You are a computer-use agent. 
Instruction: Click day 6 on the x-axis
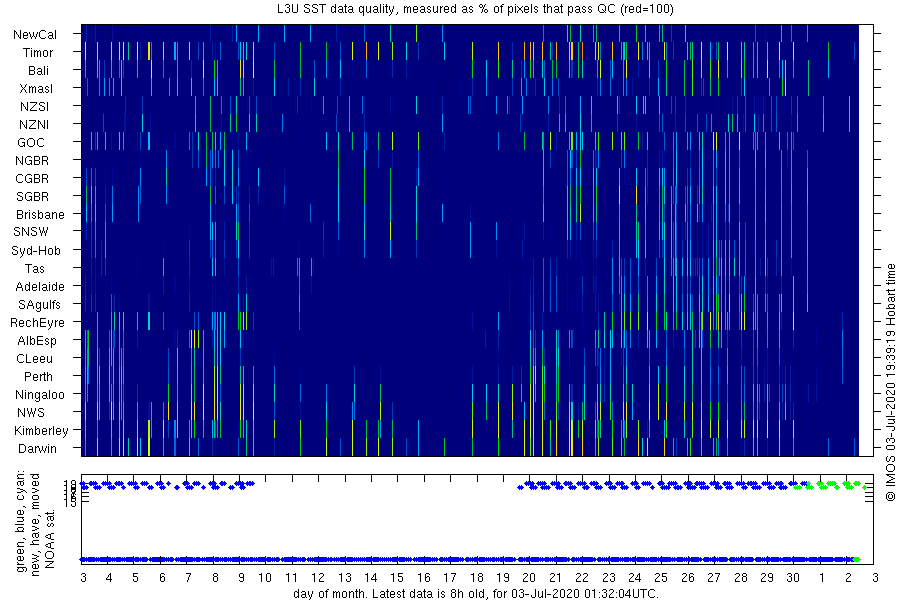[x=162, y=578]
